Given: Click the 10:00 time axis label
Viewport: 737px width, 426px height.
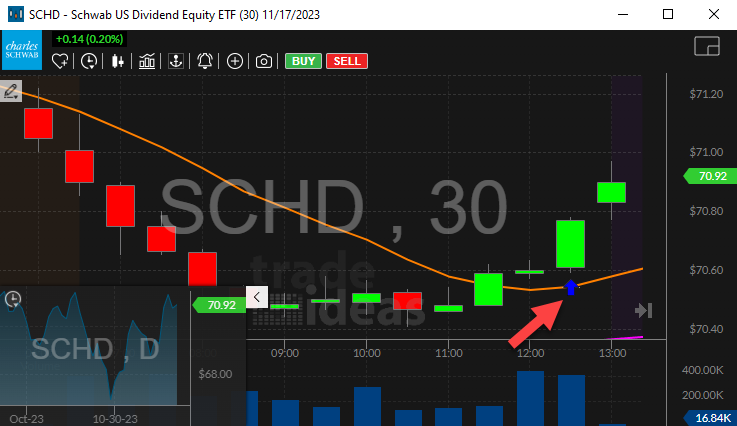Looking at the screenshot, I should point(367,353).
